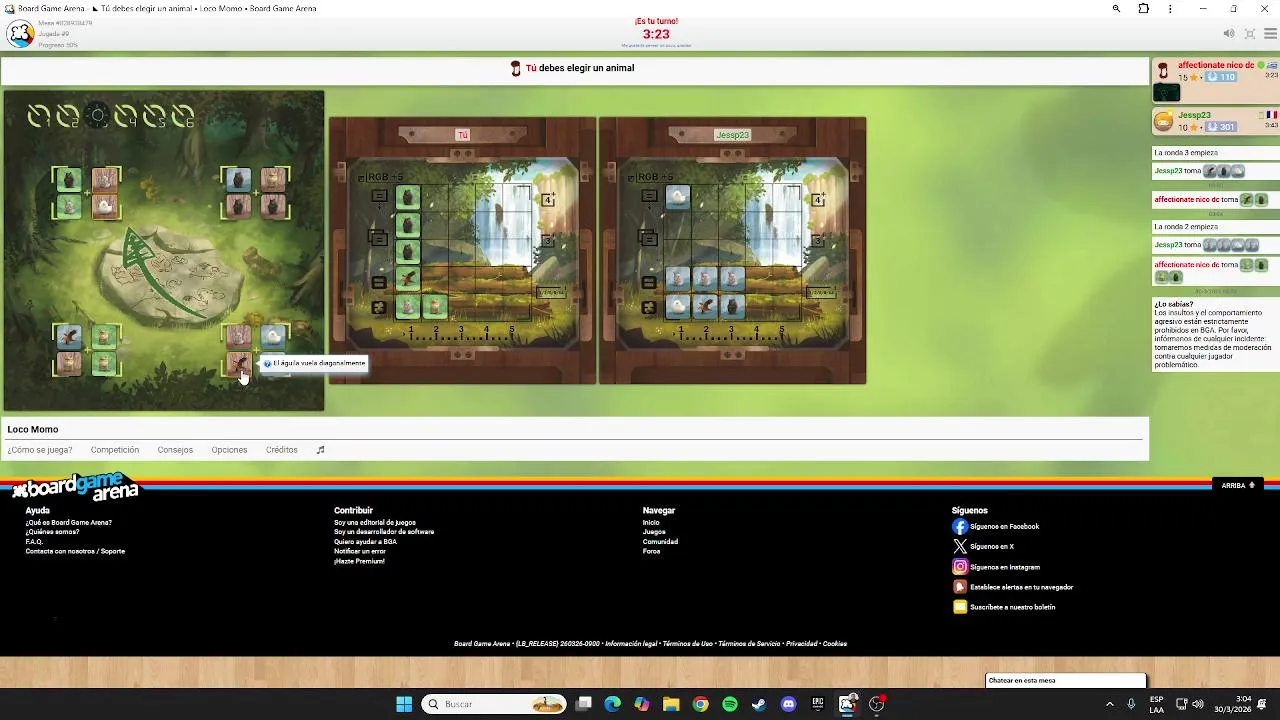The width and height of the screenshot is (1280, 720).
Task: Click round 6 marker on the forest board
Action: click(x=183, y=116)
